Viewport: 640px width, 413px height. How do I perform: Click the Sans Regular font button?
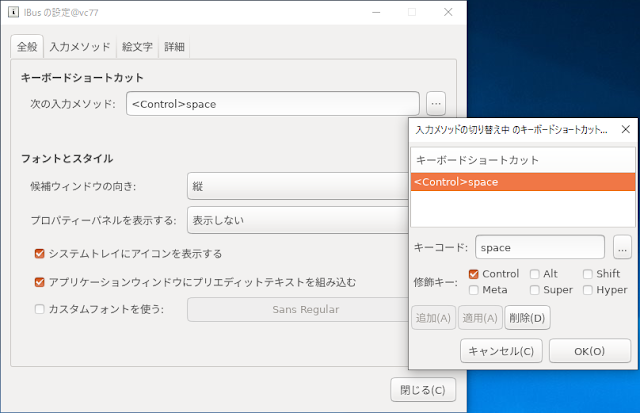[298, 309]
